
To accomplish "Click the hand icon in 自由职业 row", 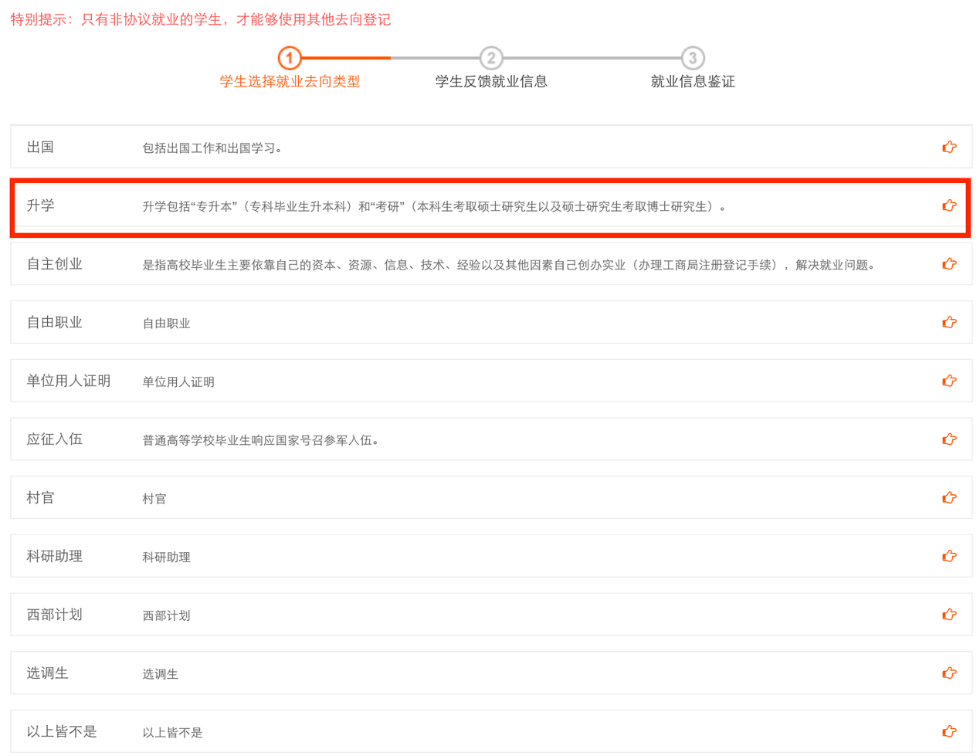I will [x=949, y=322].
